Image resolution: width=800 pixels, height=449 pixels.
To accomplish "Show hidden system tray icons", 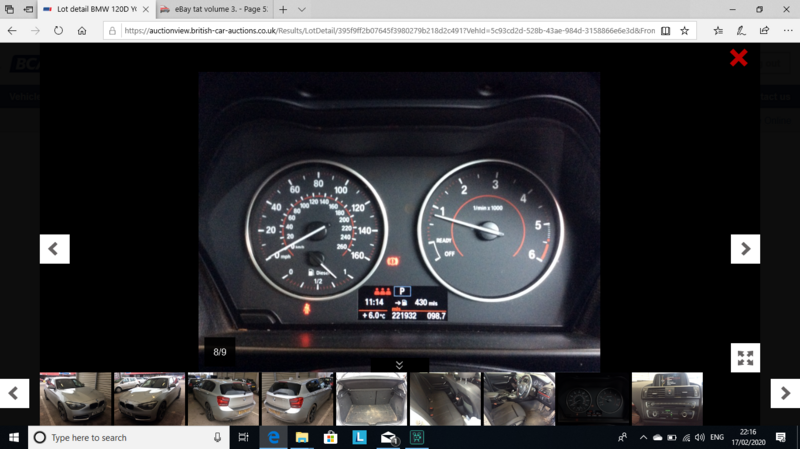I will point(643,437).
